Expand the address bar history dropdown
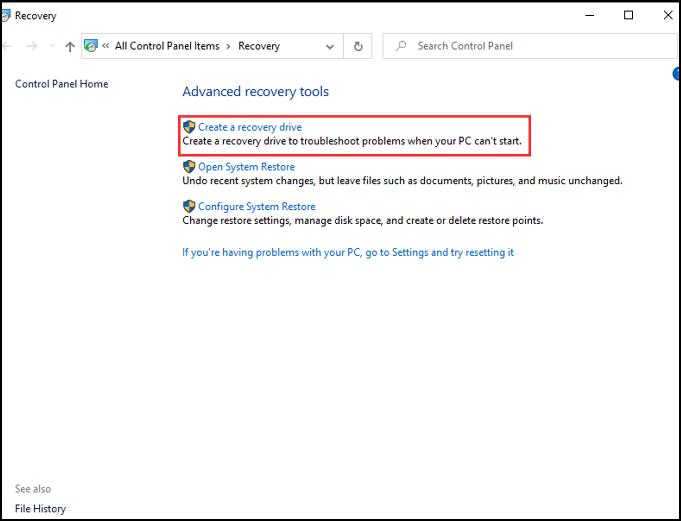Screen dimensions: 681x521 tap(330, 46)
